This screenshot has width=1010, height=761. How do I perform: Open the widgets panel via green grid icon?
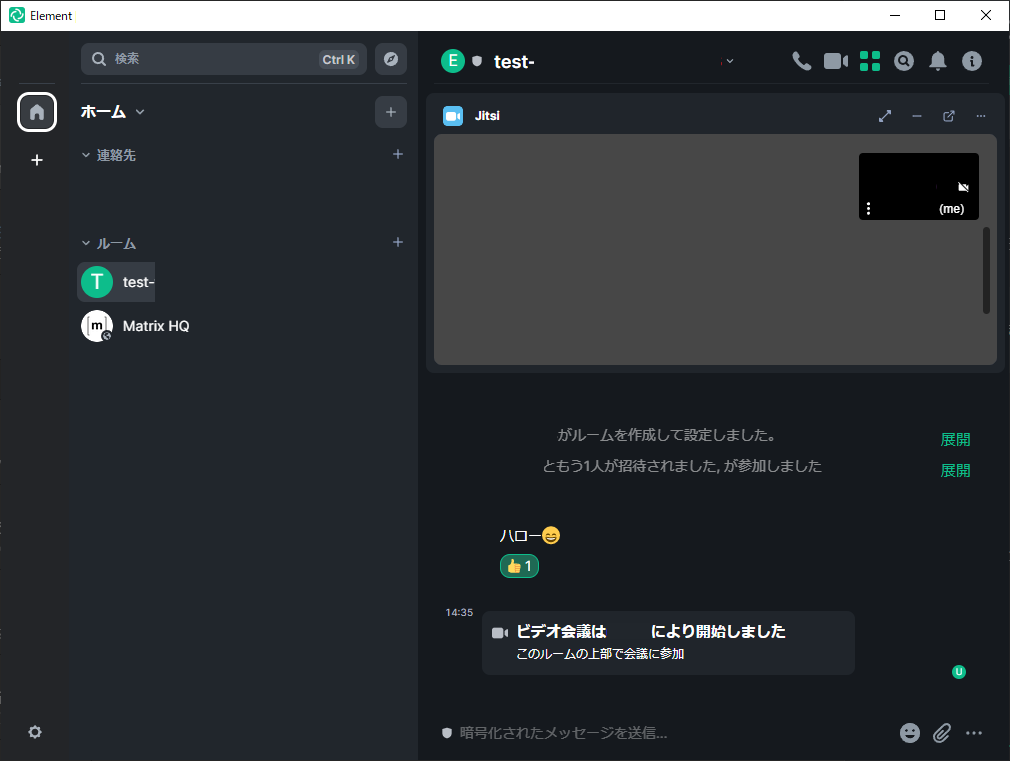[x=869, y=61]
